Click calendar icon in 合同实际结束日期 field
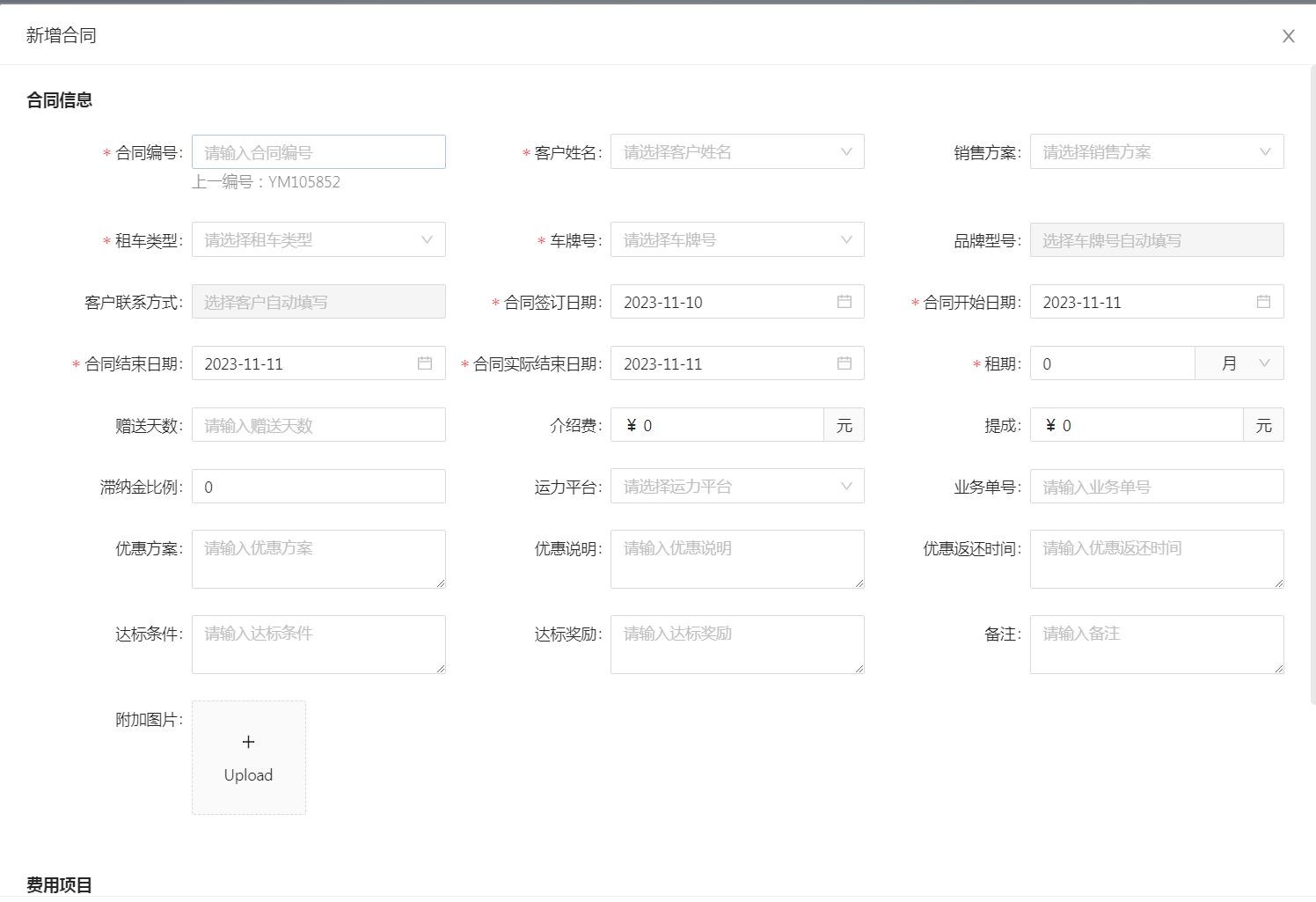 coord(844,363)
